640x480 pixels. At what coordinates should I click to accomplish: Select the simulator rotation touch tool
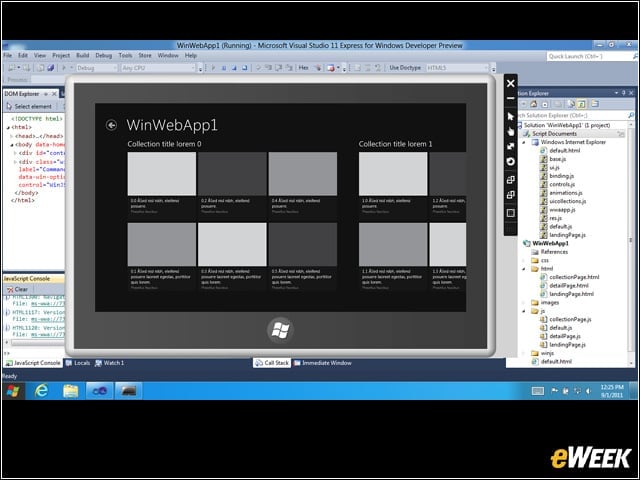tap(510, 162)
